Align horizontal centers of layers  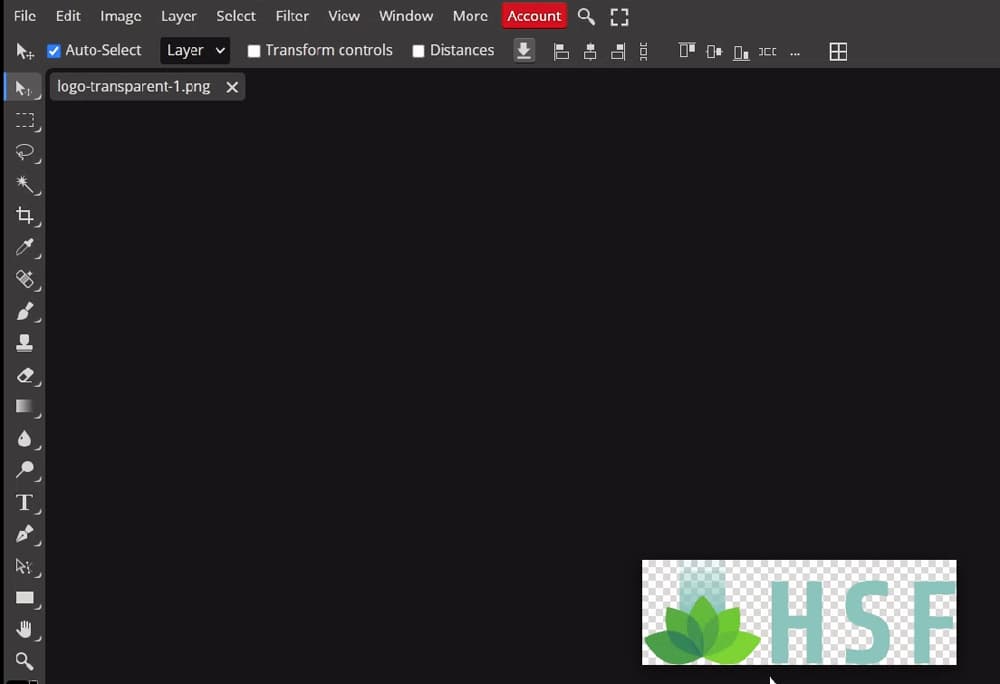tap(590, 51)
